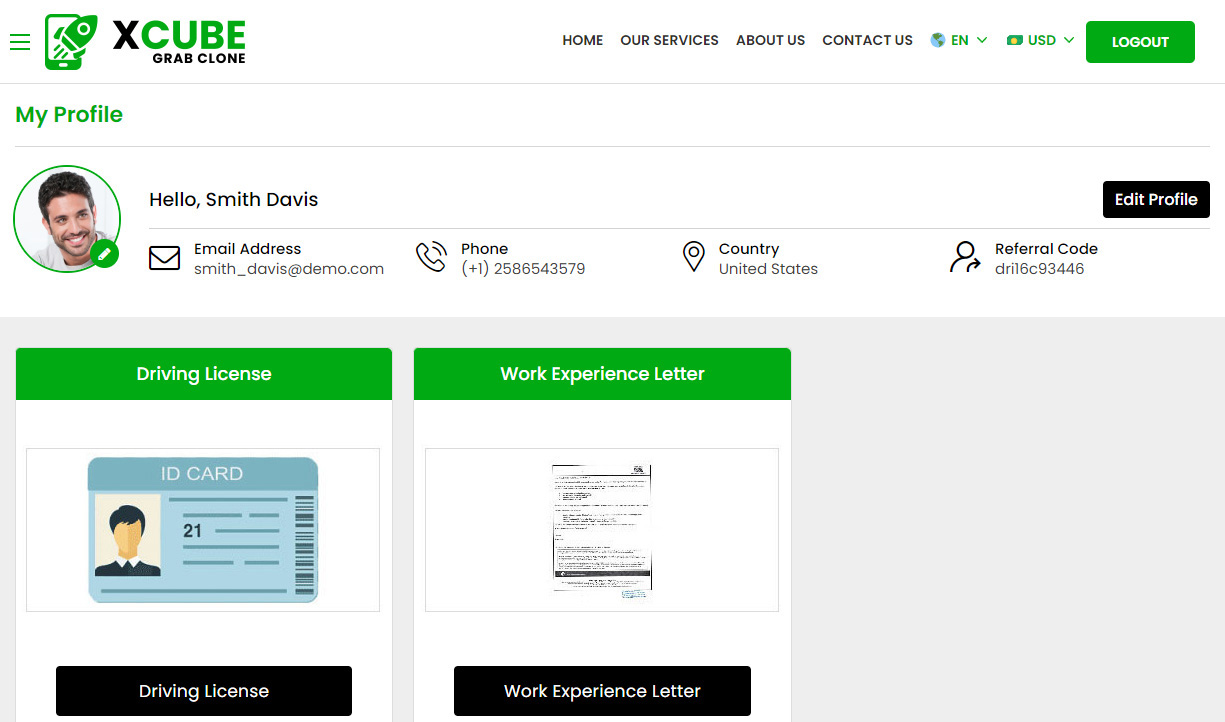1225x722 pixels.
Task: Click the XCUBE rocket logo
Action: click(71, 42)
